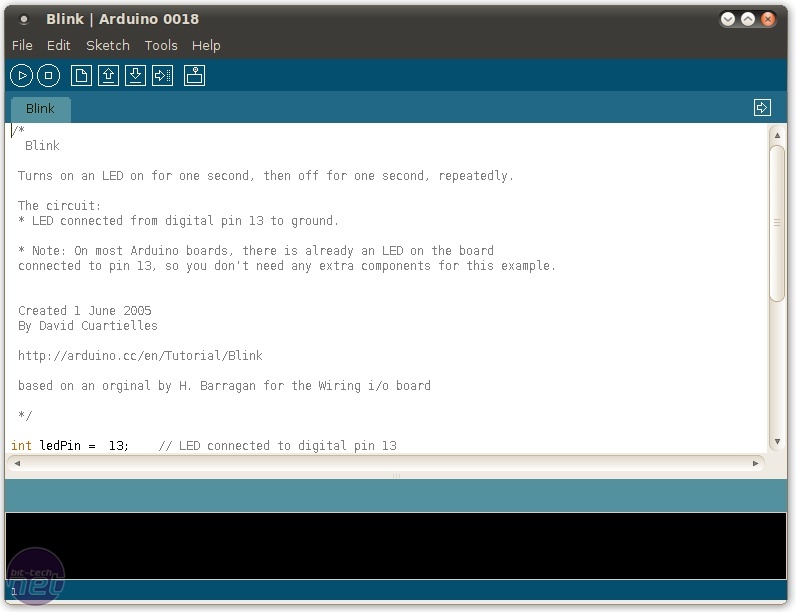Click the window menu dot in title bar
This screenshot has height=612, width=796.
(23, 20)
